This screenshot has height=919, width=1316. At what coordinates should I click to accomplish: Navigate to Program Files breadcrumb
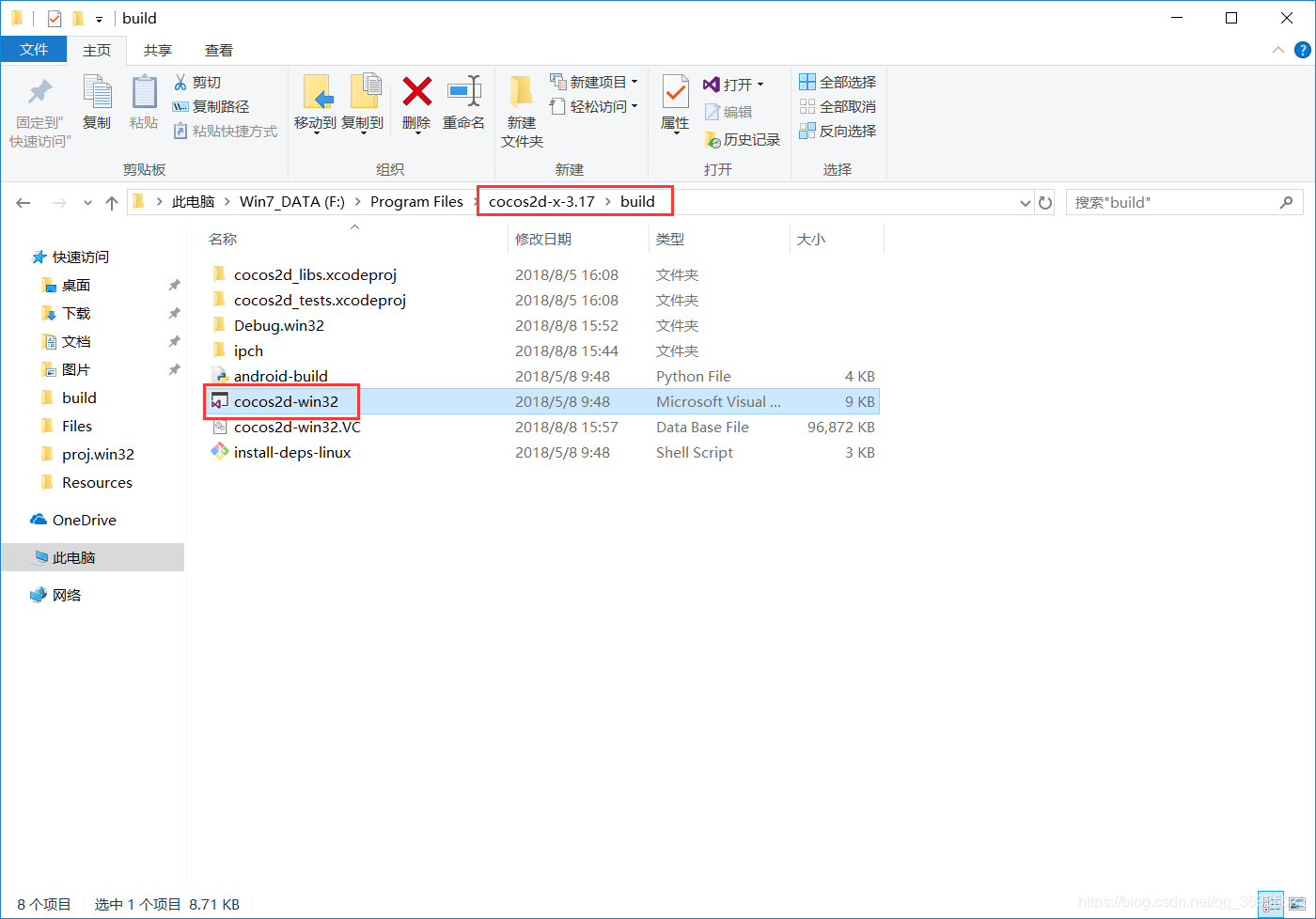point(416,202)
